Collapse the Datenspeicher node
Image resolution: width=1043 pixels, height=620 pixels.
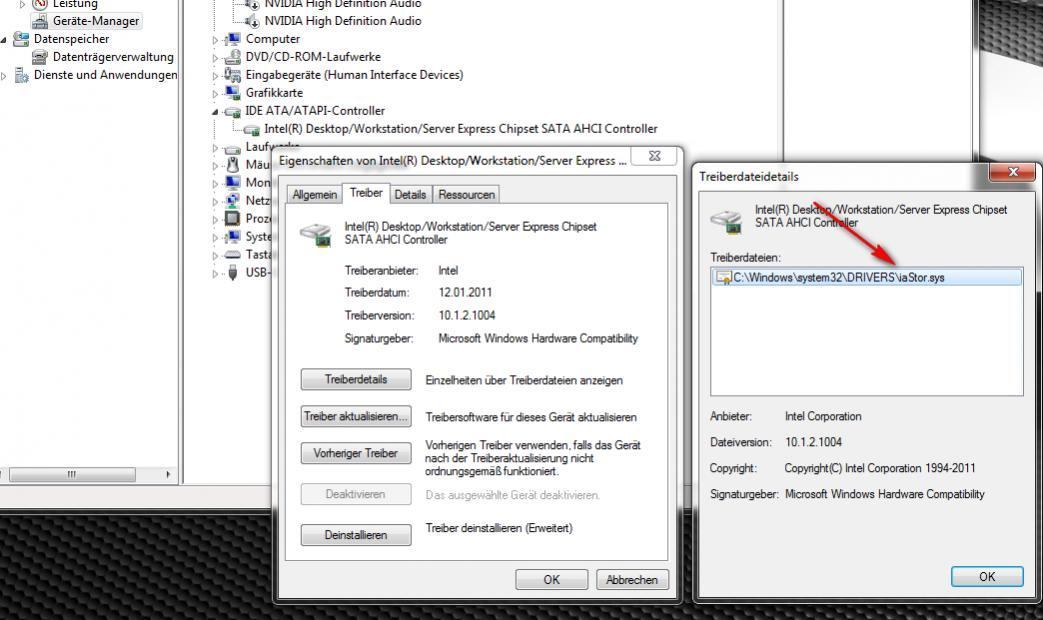[3, 40]
